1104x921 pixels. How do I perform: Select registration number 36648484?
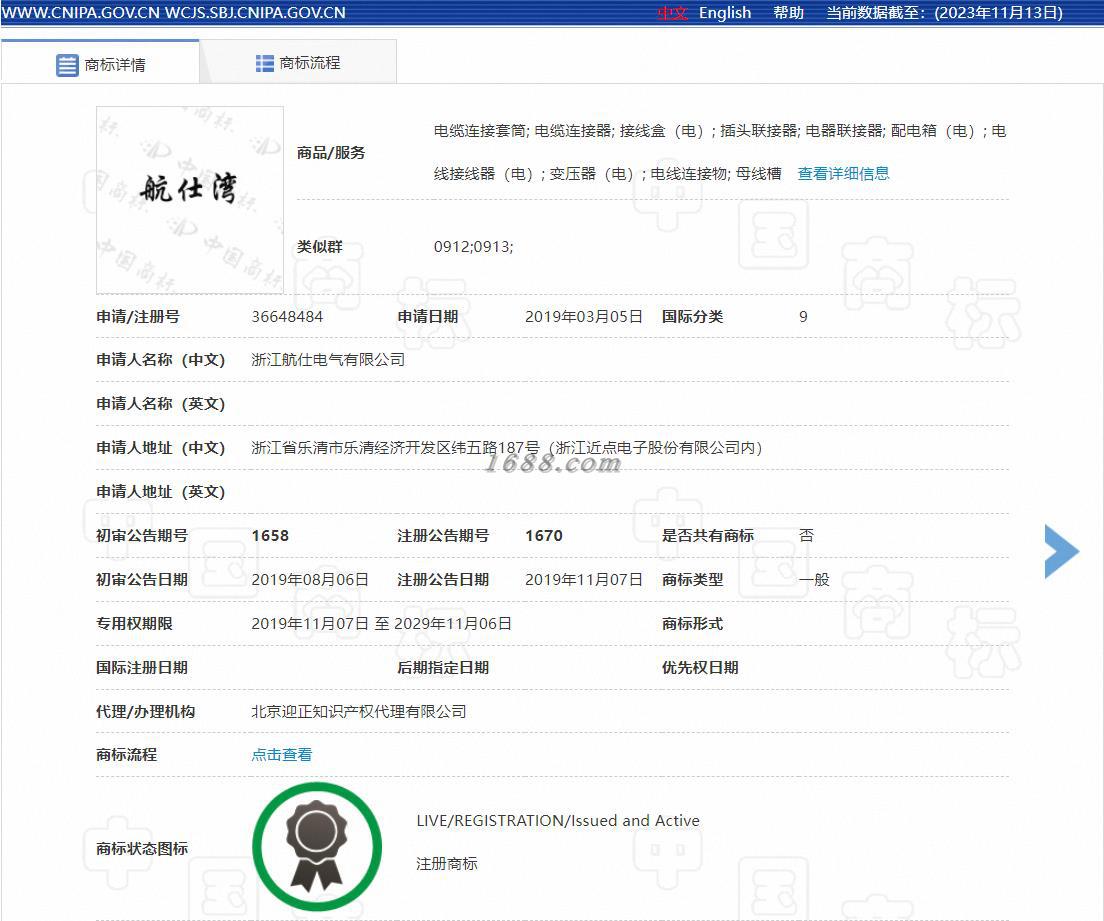[x=287, y=317]
